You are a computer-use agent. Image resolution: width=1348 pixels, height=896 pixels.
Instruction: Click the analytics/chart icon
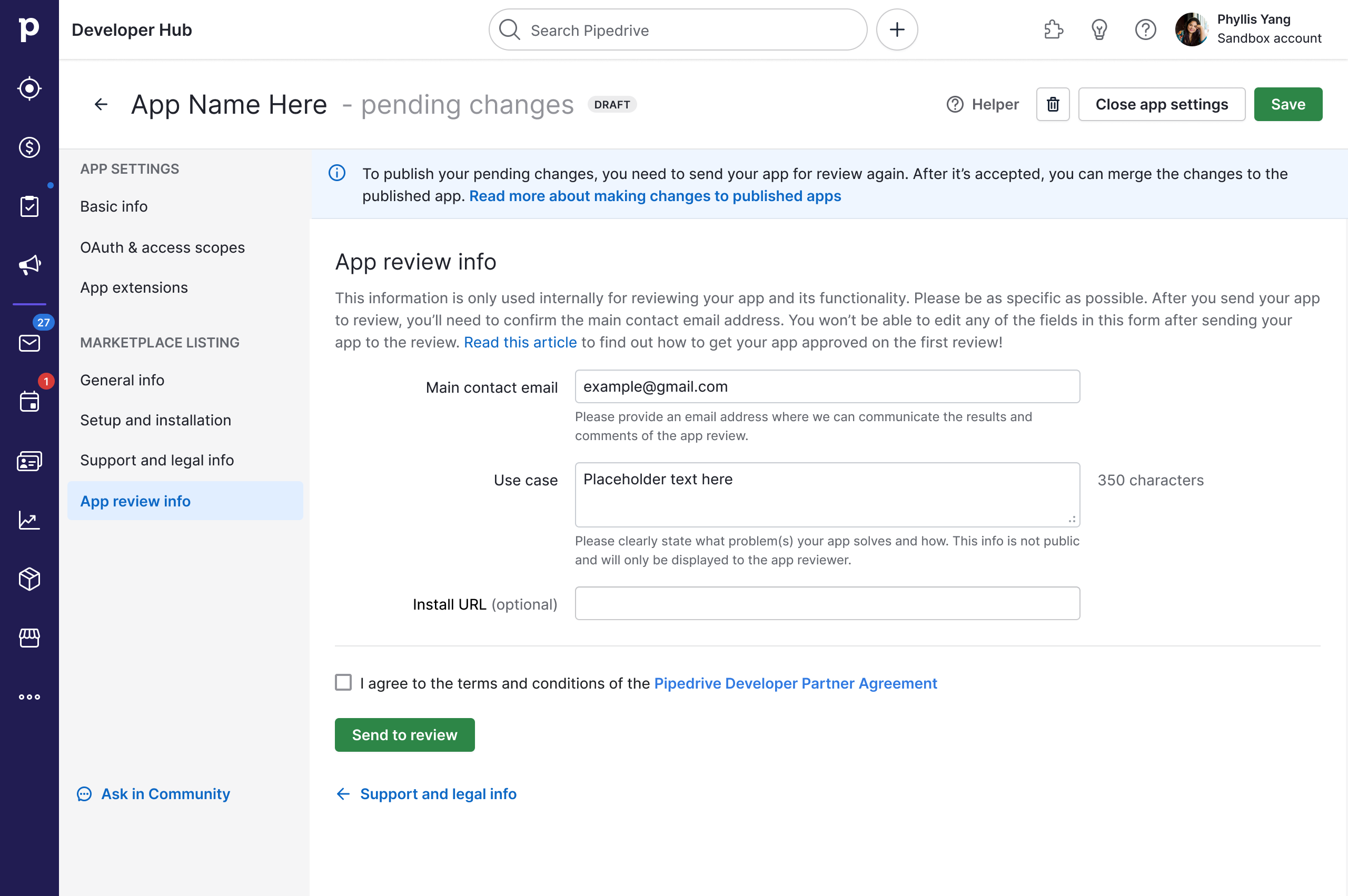pyautogui.click(x=29, y=520)
